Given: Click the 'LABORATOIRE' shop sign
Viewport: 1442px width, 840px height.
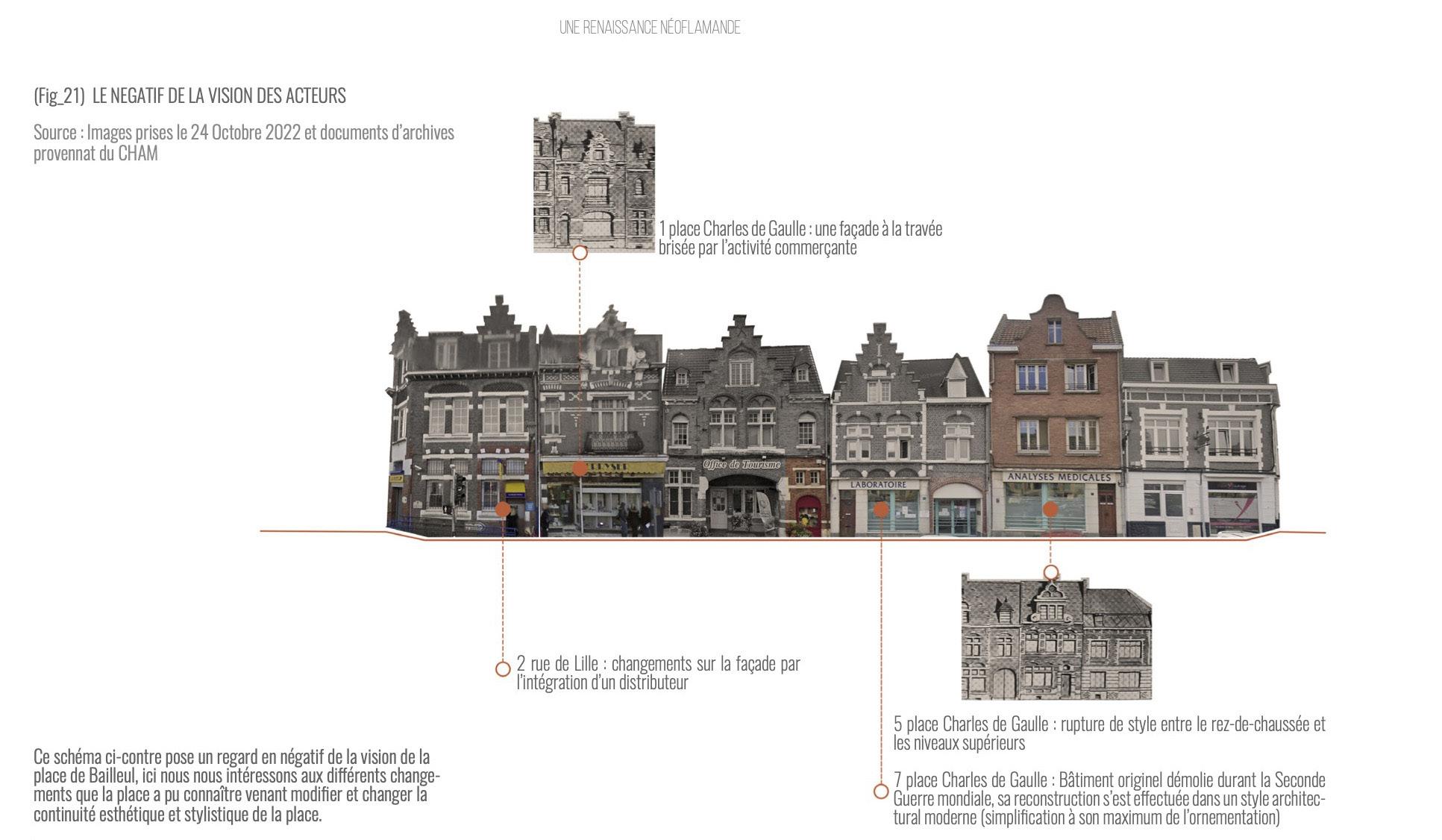Looking at the screenshot, I should pyautogui.click(x=879, y=485).
